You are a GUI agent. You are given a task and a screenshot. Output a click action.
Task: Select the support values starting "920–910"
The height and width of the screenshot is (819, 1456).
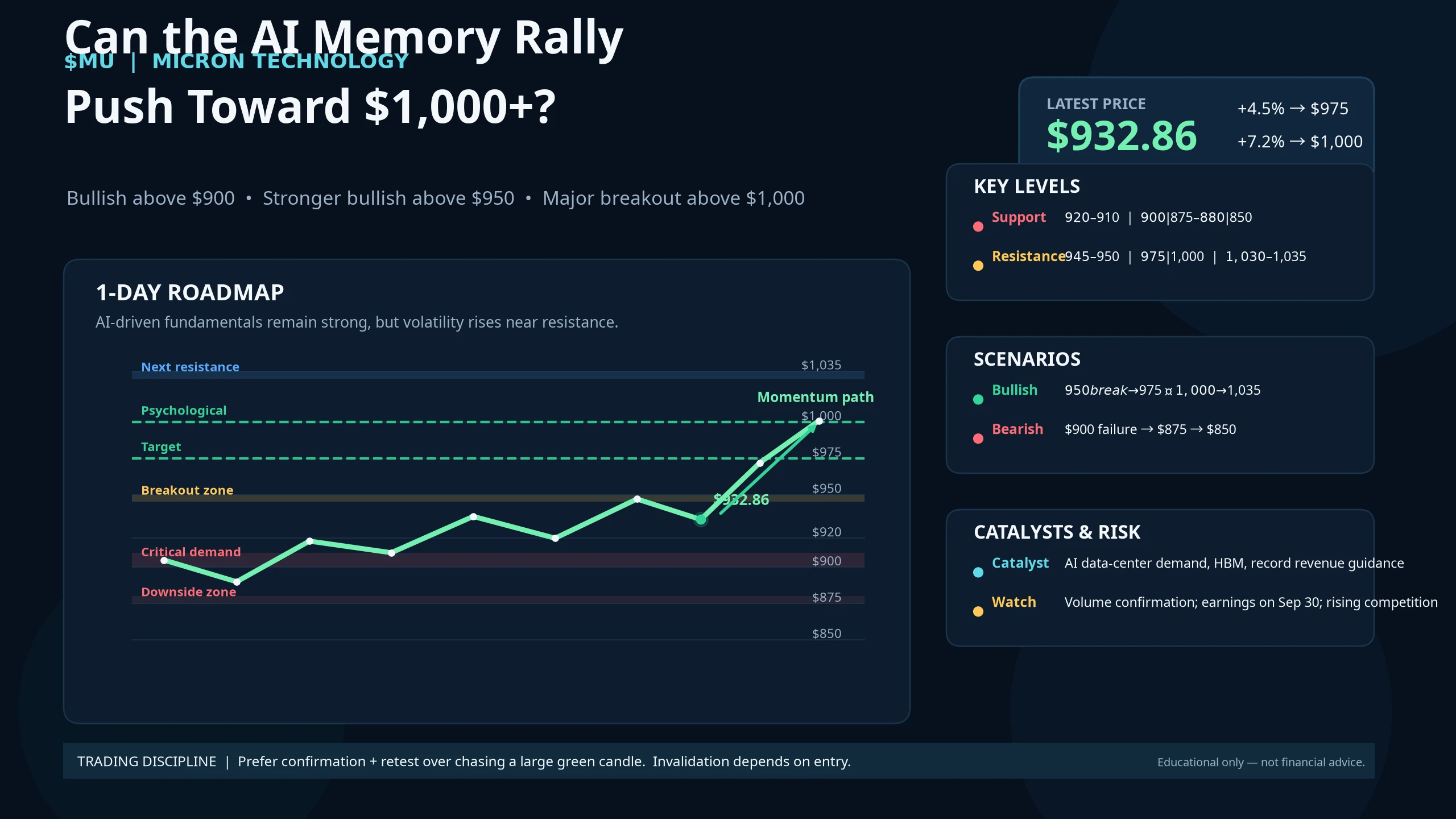click(1159, 217)
